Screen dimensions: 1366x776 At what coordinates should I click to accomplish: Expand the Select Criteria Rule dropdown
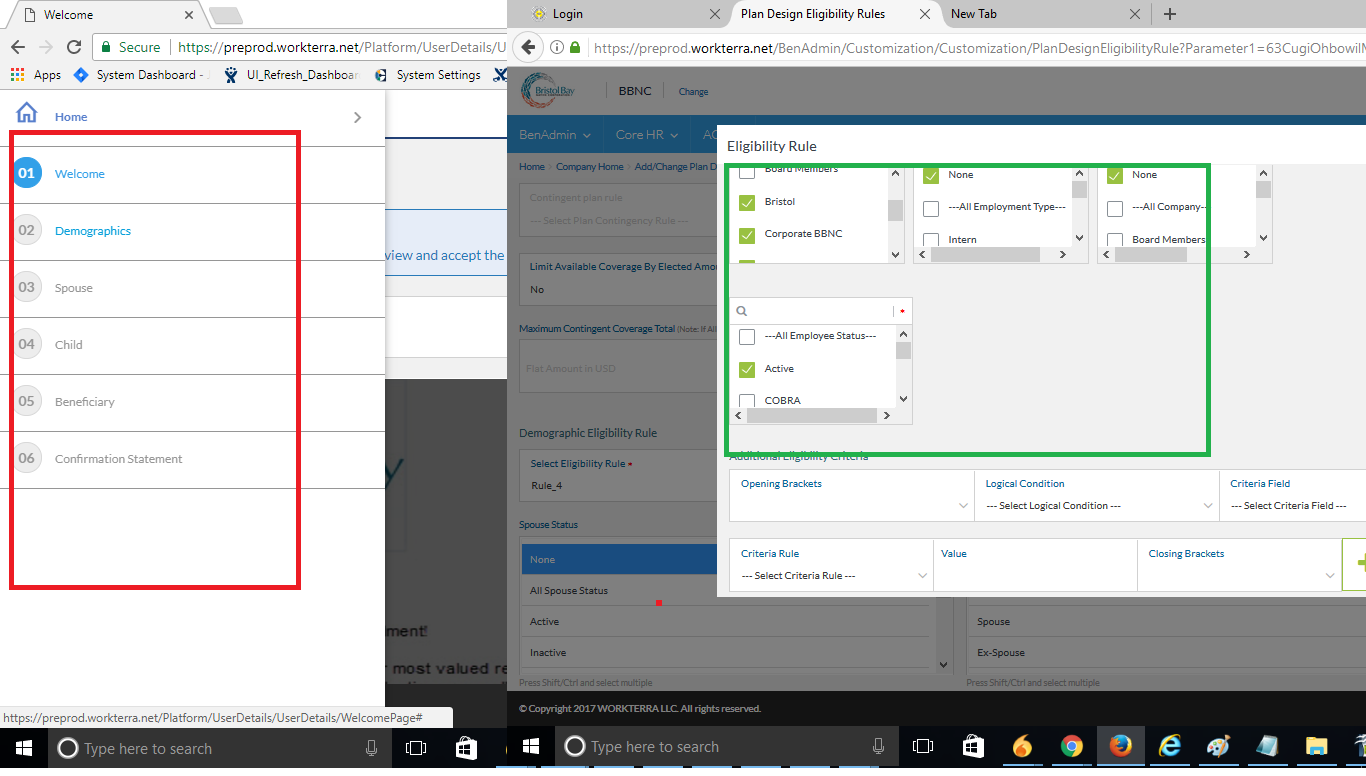tap(830, 576)
